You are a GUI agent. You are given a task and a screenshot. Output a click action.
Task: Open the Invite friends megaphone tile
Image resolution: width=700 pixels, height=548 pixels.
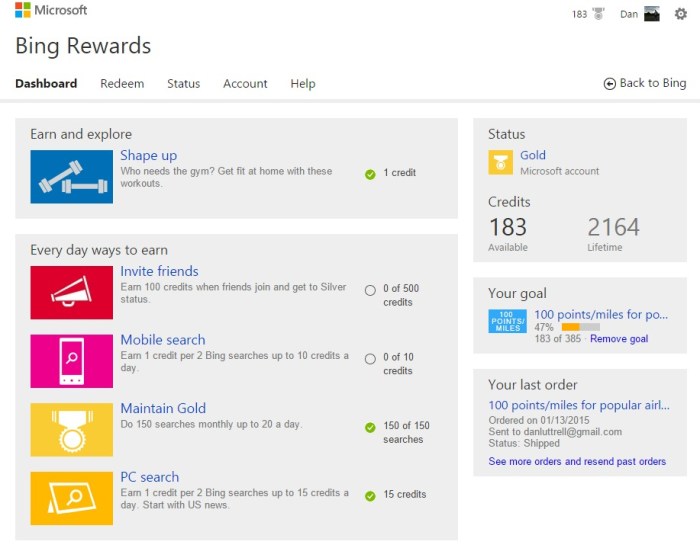click(x=71, y=293)
